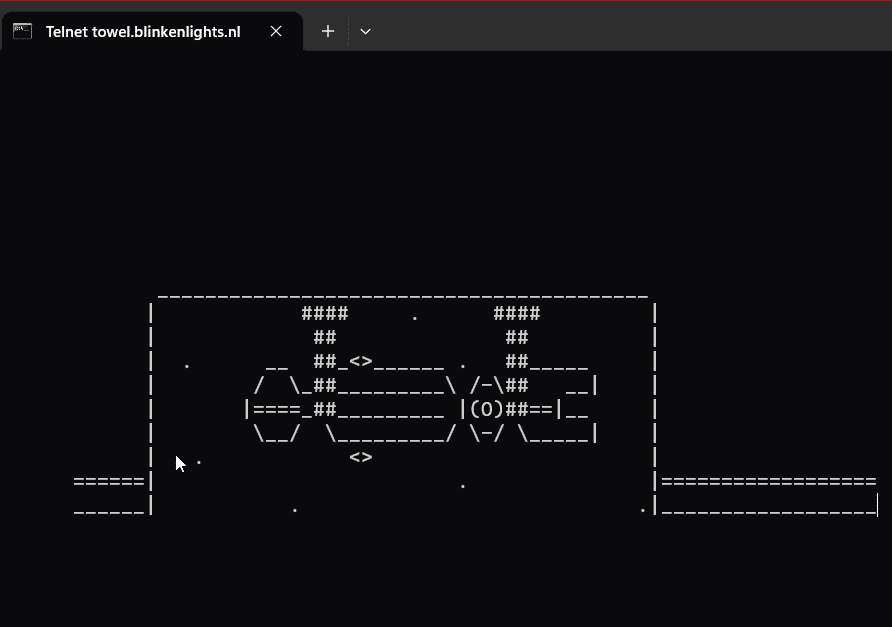Viewport: 892px width, 627px height.
Task: Close the Telnet towel.blinkenlights.nl tab
Action: 276,31
